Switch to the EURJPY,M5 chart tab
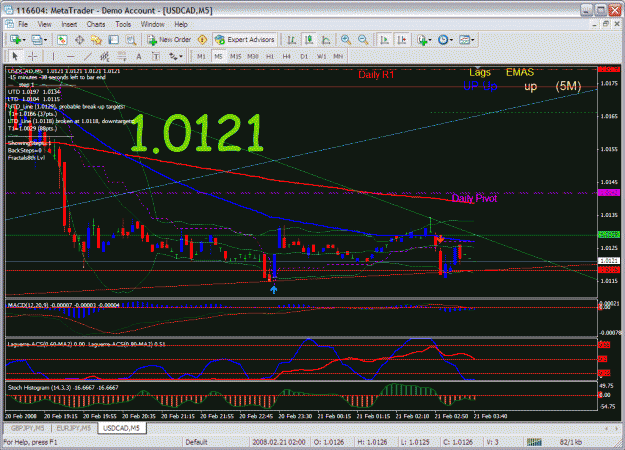625x450 pixels. tap(73, 428)
